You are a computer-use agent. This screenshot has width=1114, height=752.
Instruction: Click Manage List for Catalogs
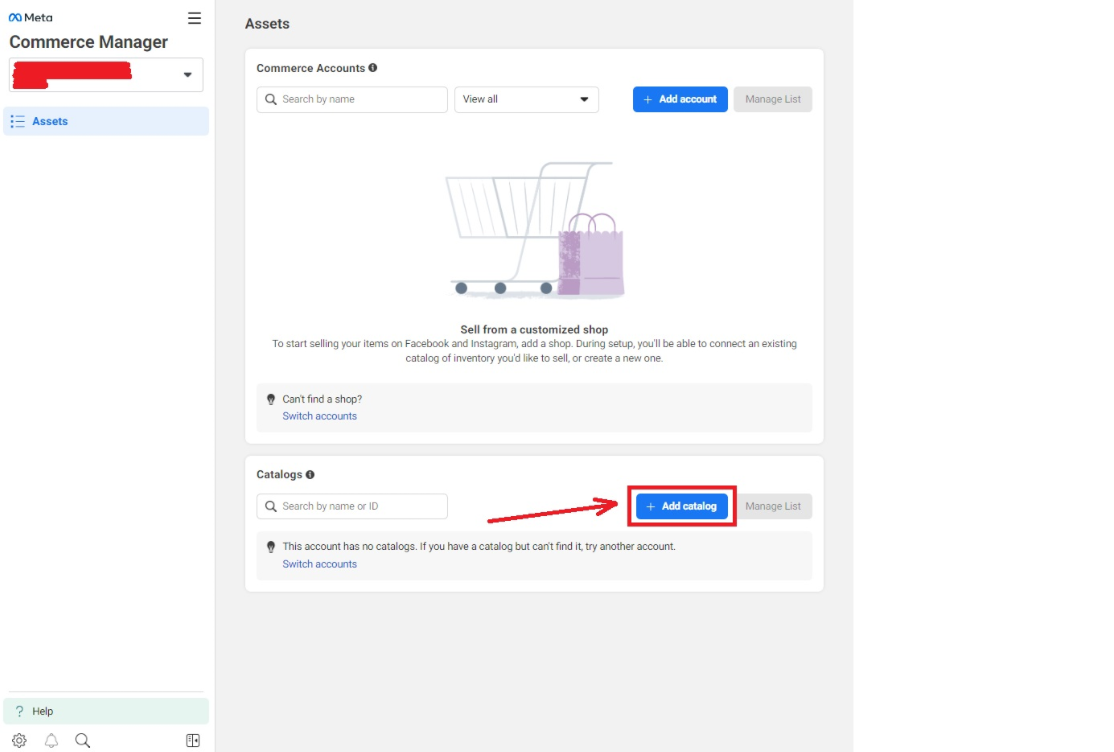(773, 506)
